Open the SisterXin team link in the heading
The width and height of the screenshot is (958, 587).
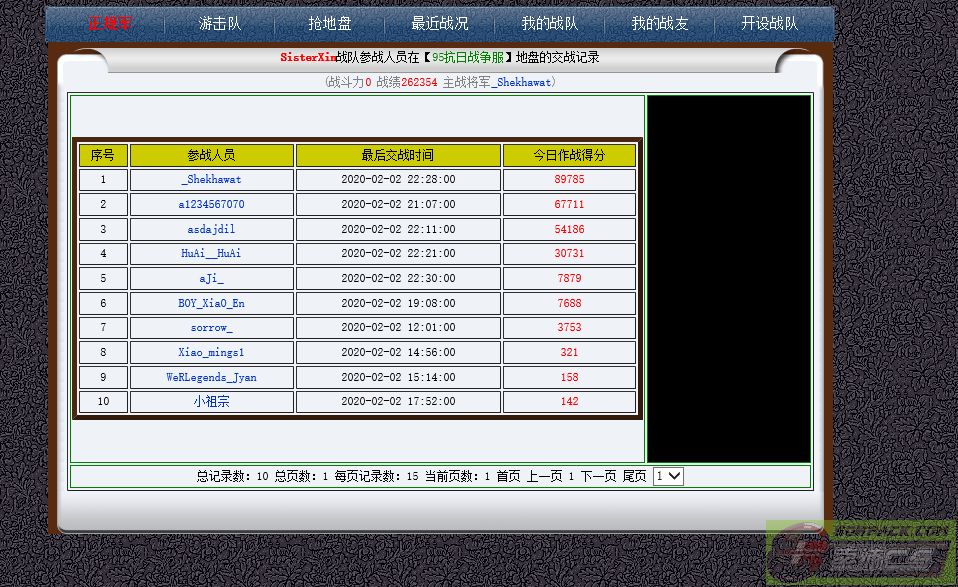click(x=308, y=58)
